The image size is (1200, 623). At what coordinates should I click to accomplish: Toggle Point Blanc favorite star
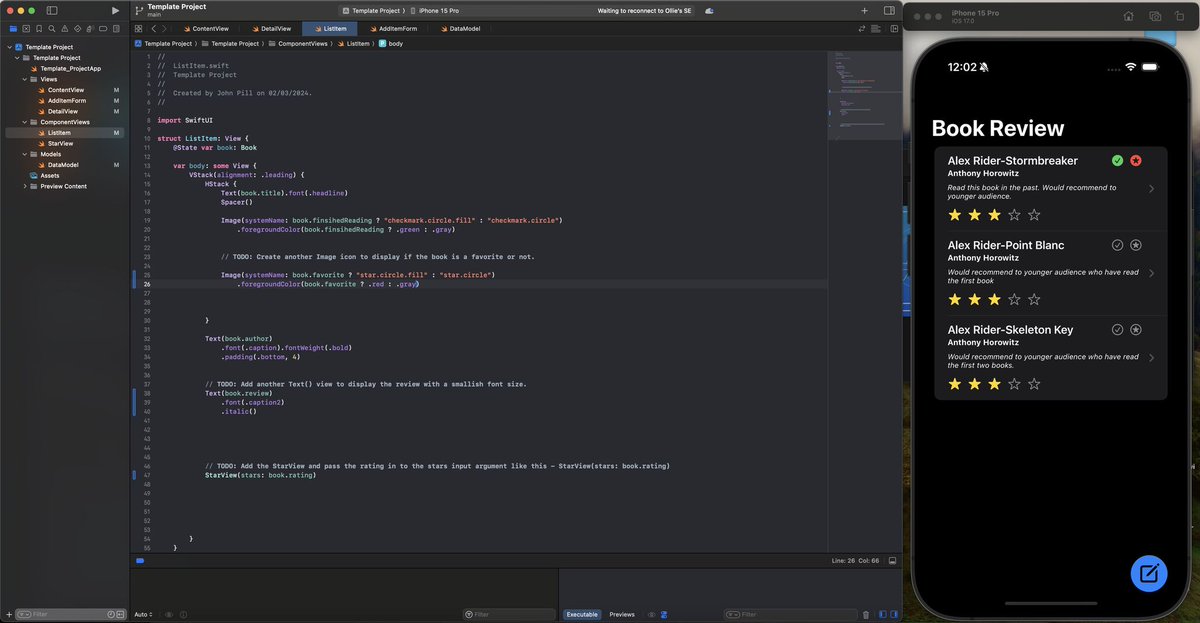point(1136,245)
